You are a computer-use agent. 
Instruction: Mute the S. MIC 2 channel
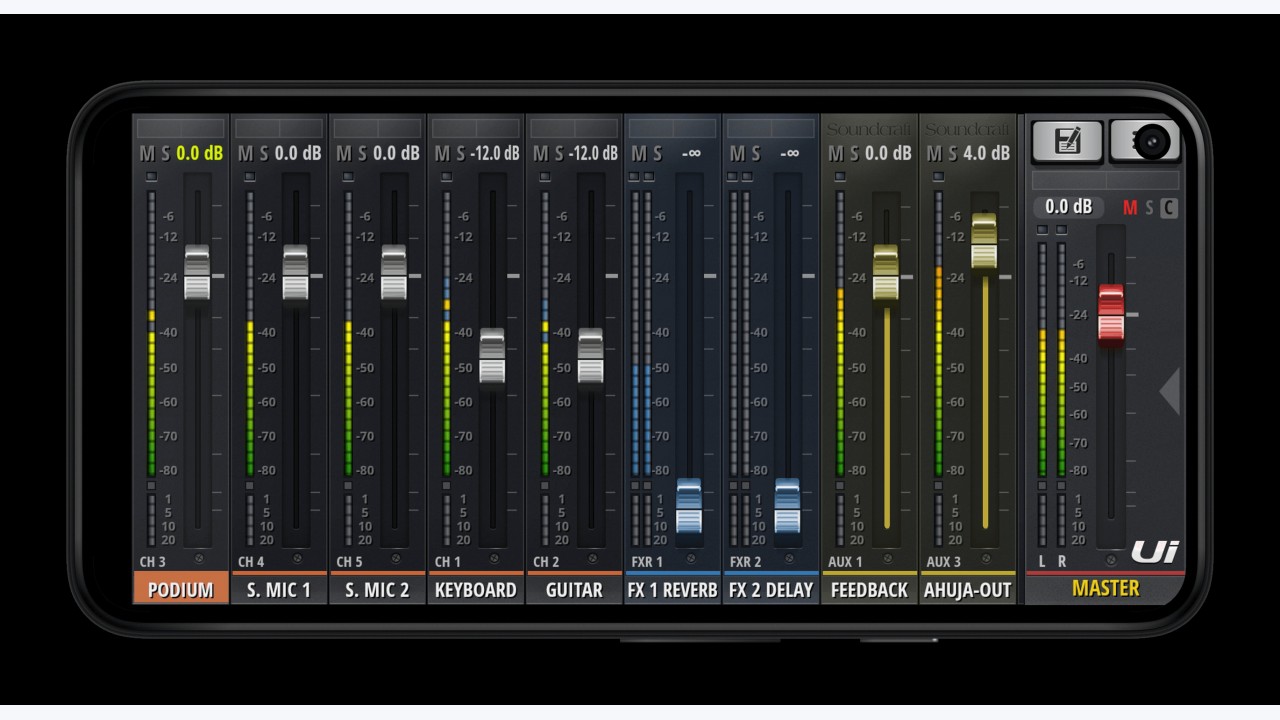pyautogui.click(x=343, y=154)
